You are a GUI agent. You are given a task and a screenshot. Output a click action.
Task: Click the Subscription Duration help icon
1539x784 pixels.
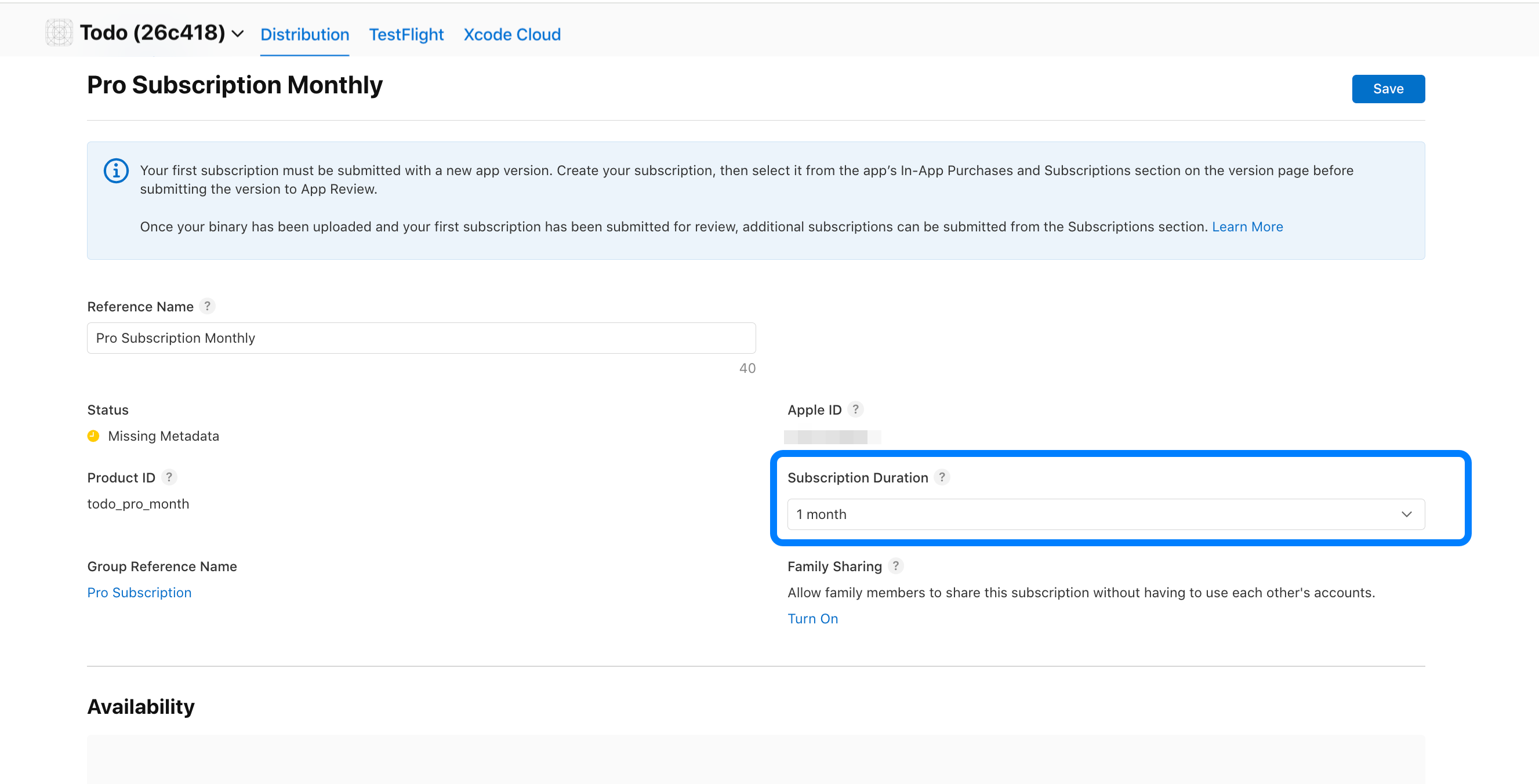tap(942, 477)
